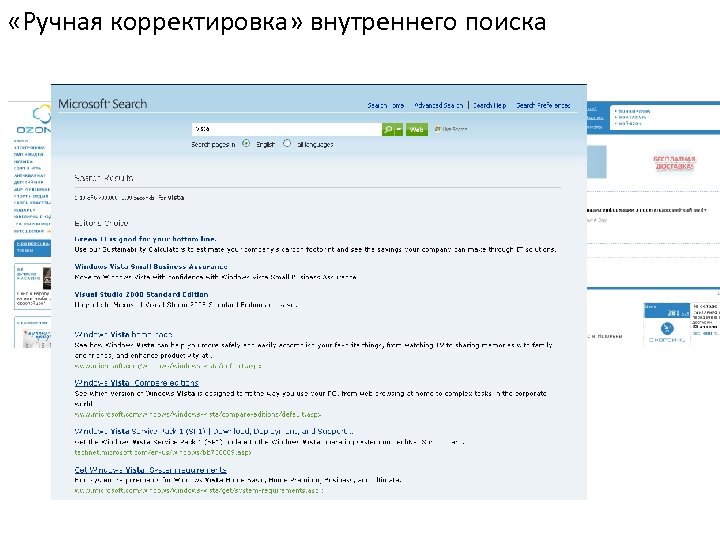Select the all languages radio button
Screen dimensions: 720x540
pos(287,143)
